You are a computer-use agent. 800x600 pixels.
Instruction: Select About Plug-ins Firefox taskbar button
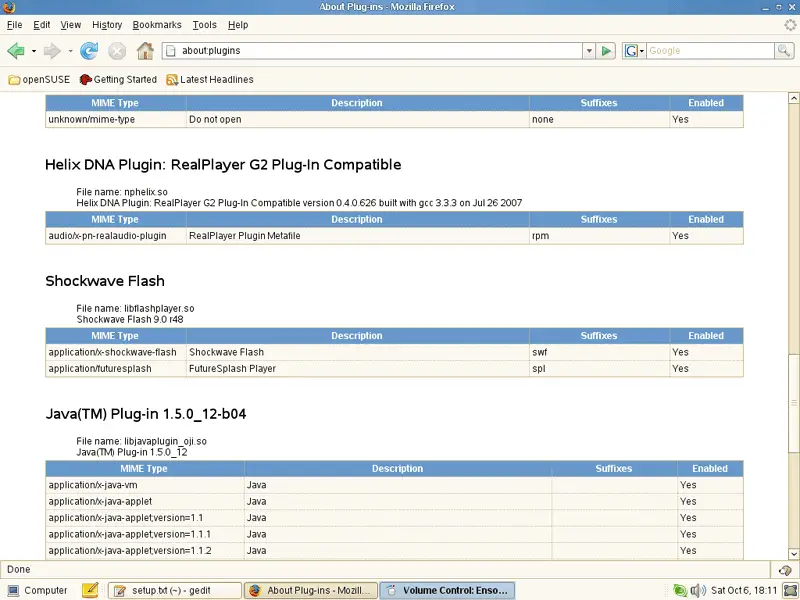point(311,590)
